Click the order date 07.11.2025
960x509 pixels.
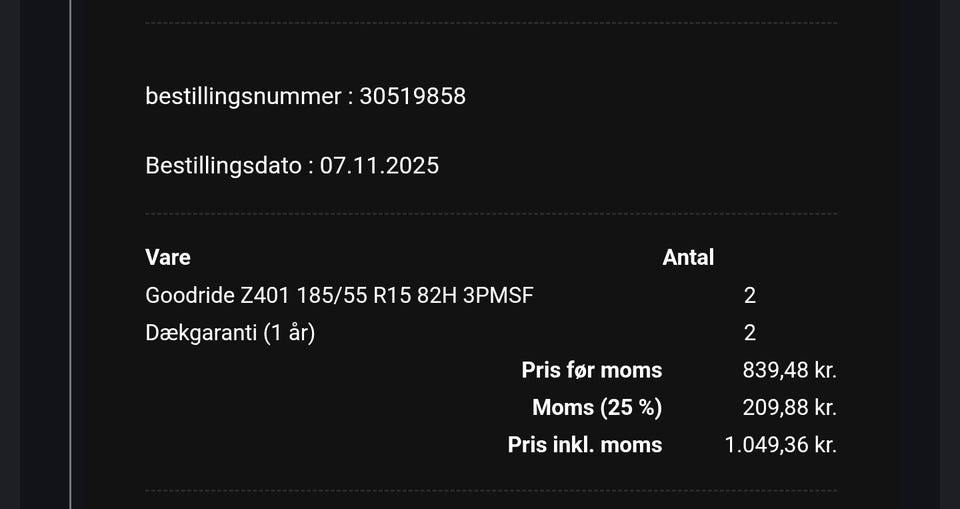point(379,166)
